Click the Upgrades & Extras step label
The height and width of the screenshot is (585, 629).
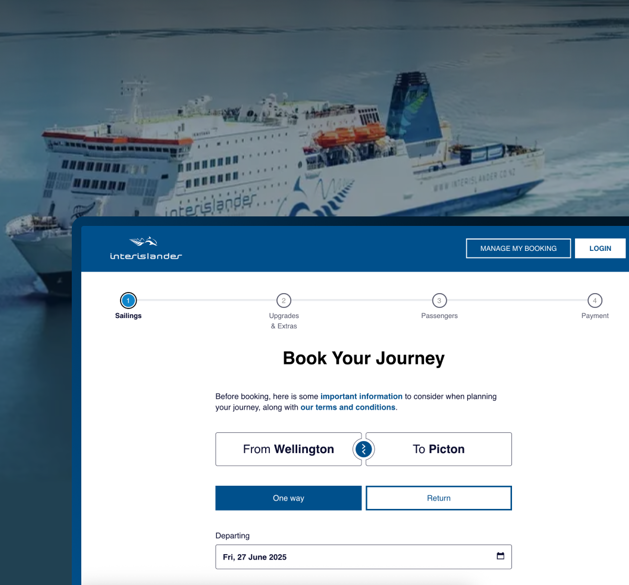[x=284, y=321]
